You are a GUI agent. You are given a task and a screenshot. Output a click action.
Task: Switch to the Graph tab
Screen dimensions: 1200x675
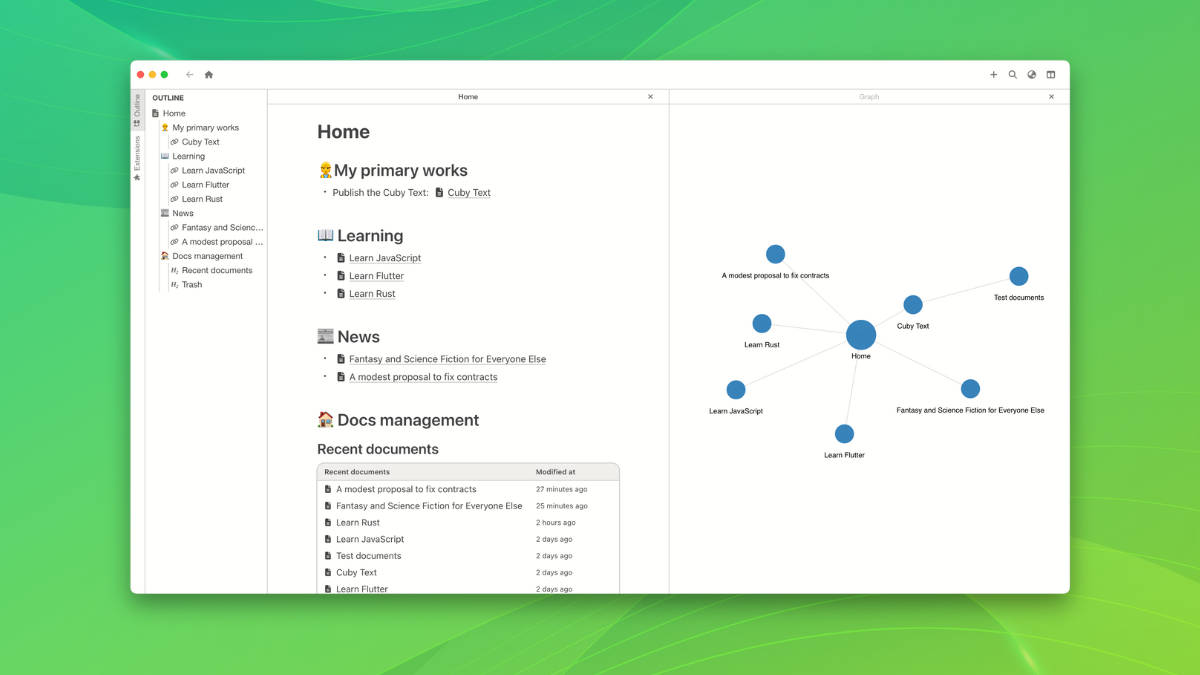point(869,97)
